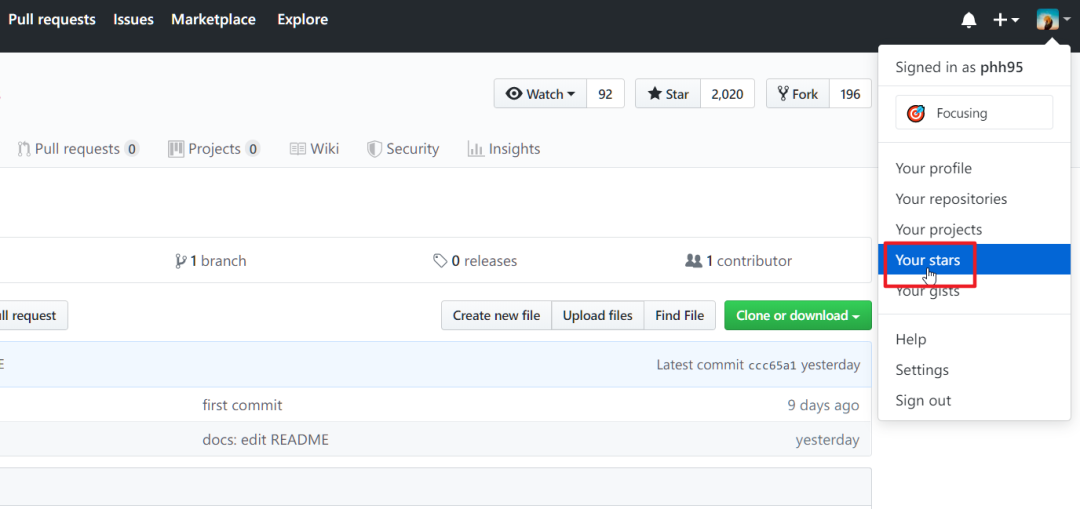This screenshot has height=509, width=1080.
Task: Open the Wiki tab
Action: pyautogui.click(x=314, y=149)
